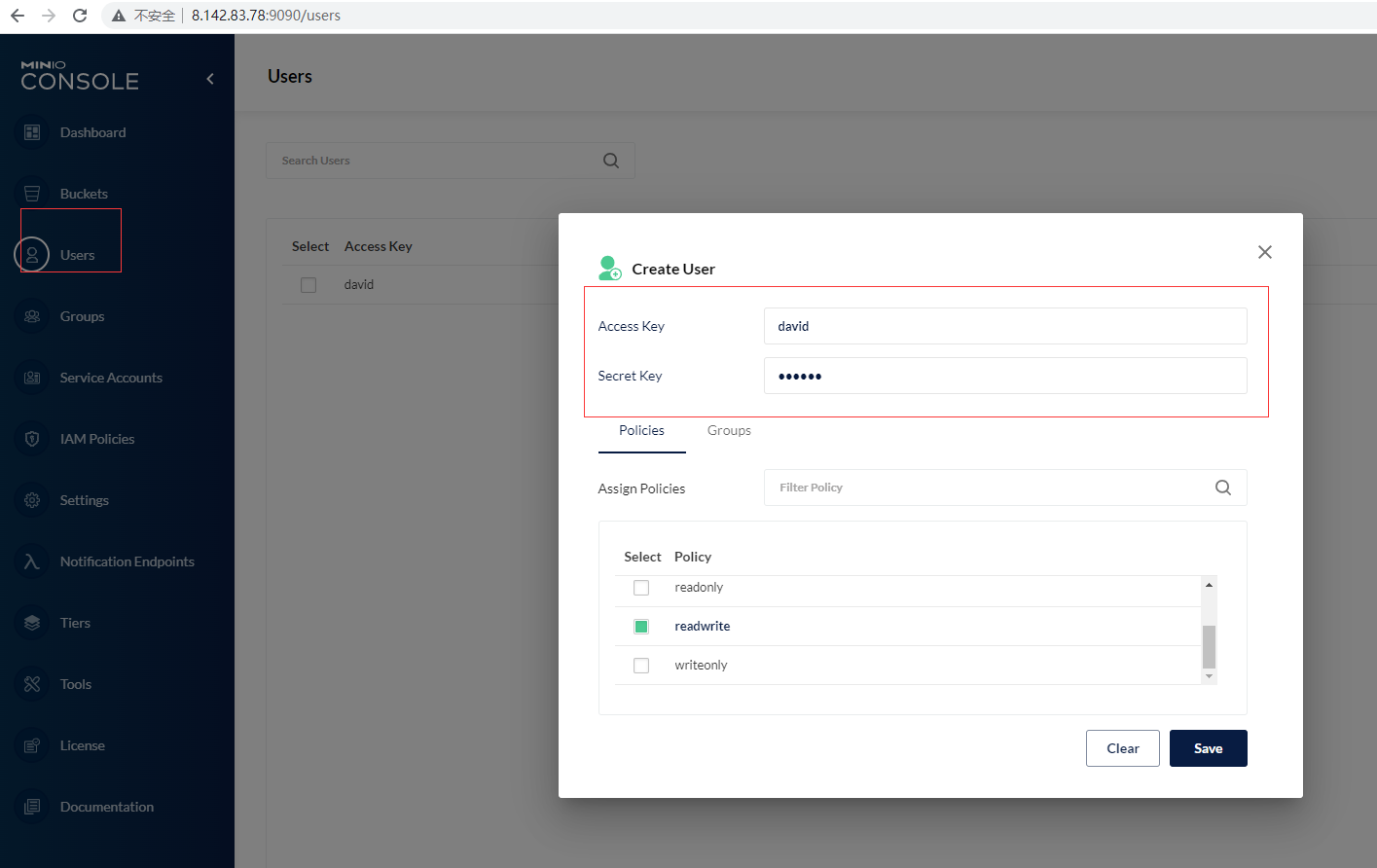
Task: Click the Search Users input field
Action: tap(451, 161)
